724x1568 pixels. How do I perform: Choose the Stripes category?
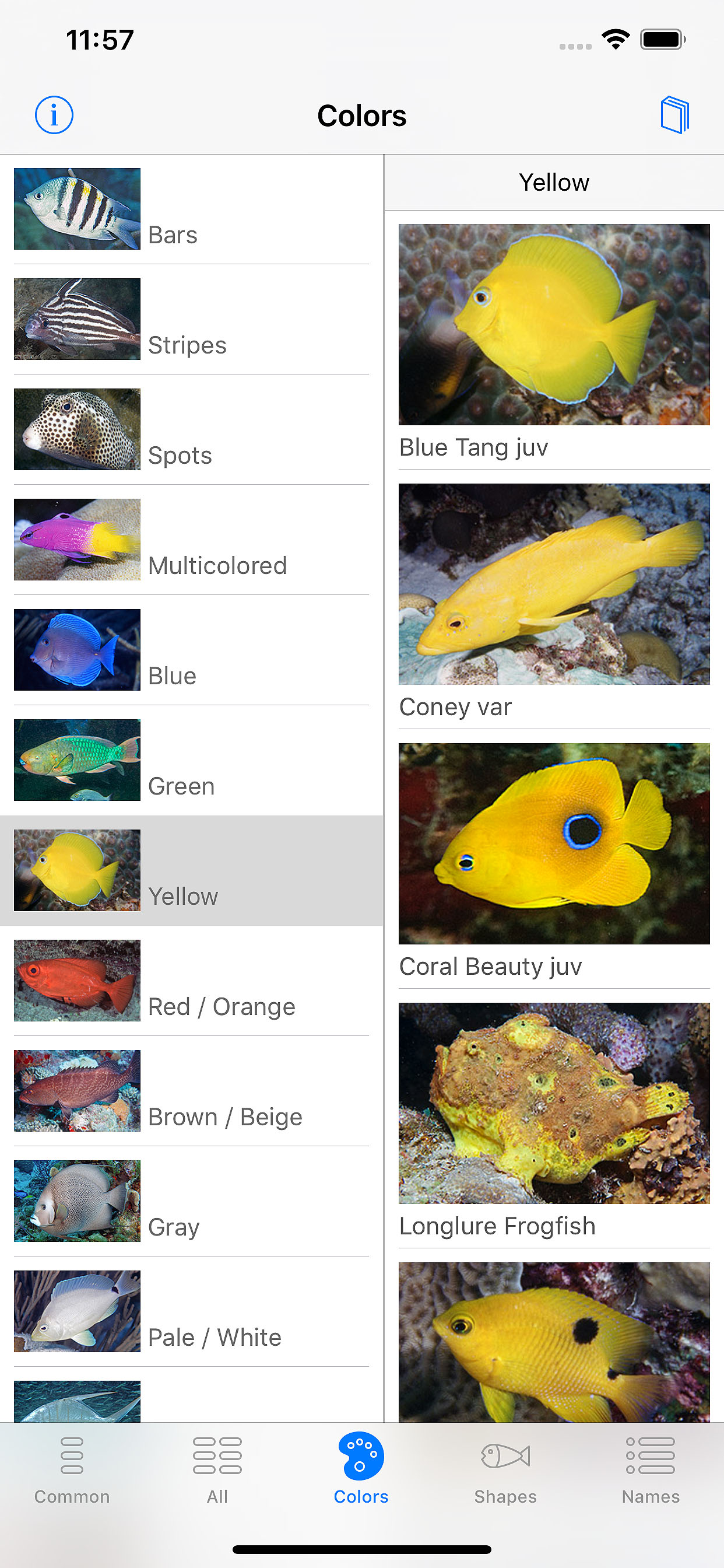click(192, 320)
